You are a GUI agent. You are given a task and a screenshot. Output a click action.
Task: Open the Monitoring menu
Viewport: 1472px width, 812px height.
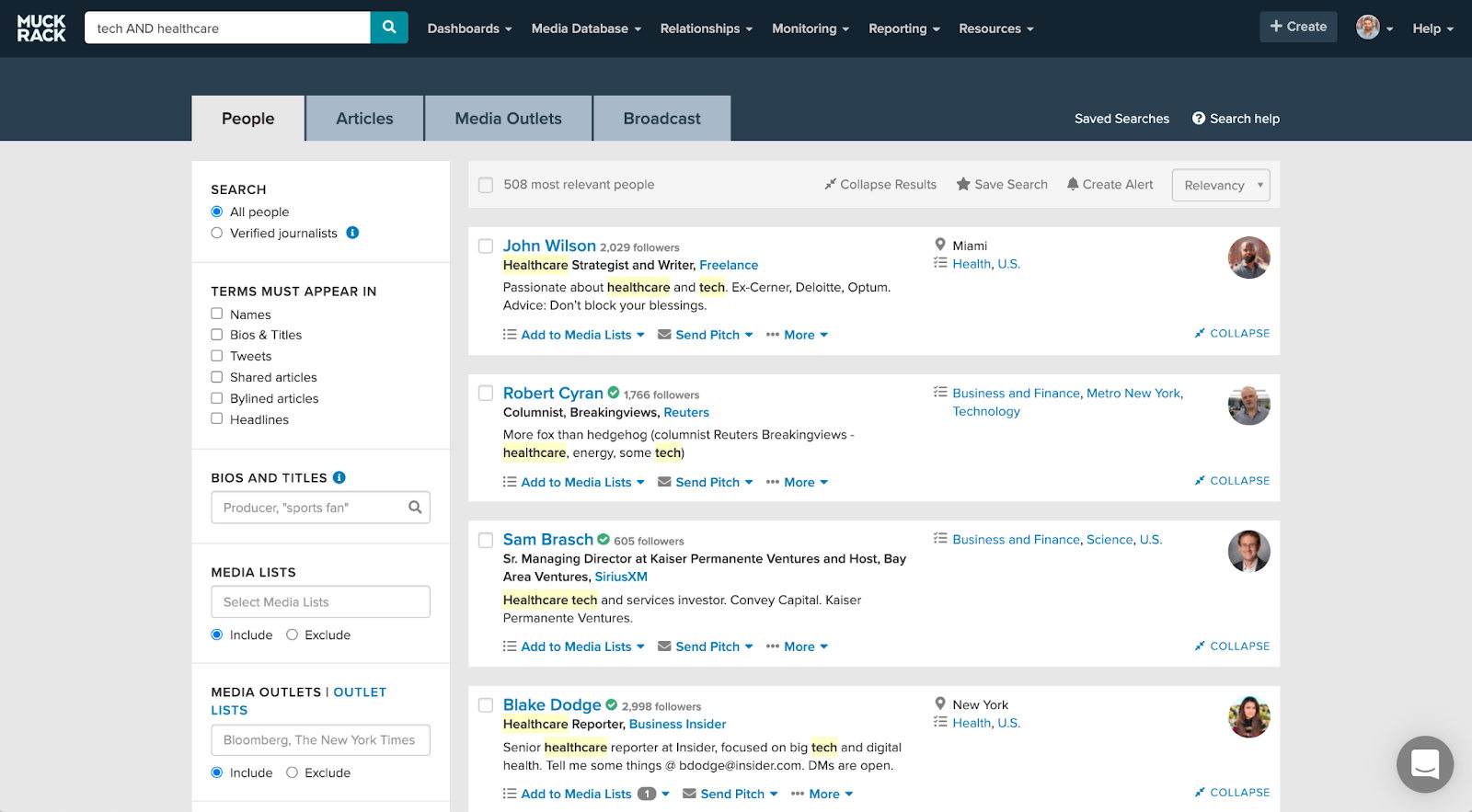(811, 29)
